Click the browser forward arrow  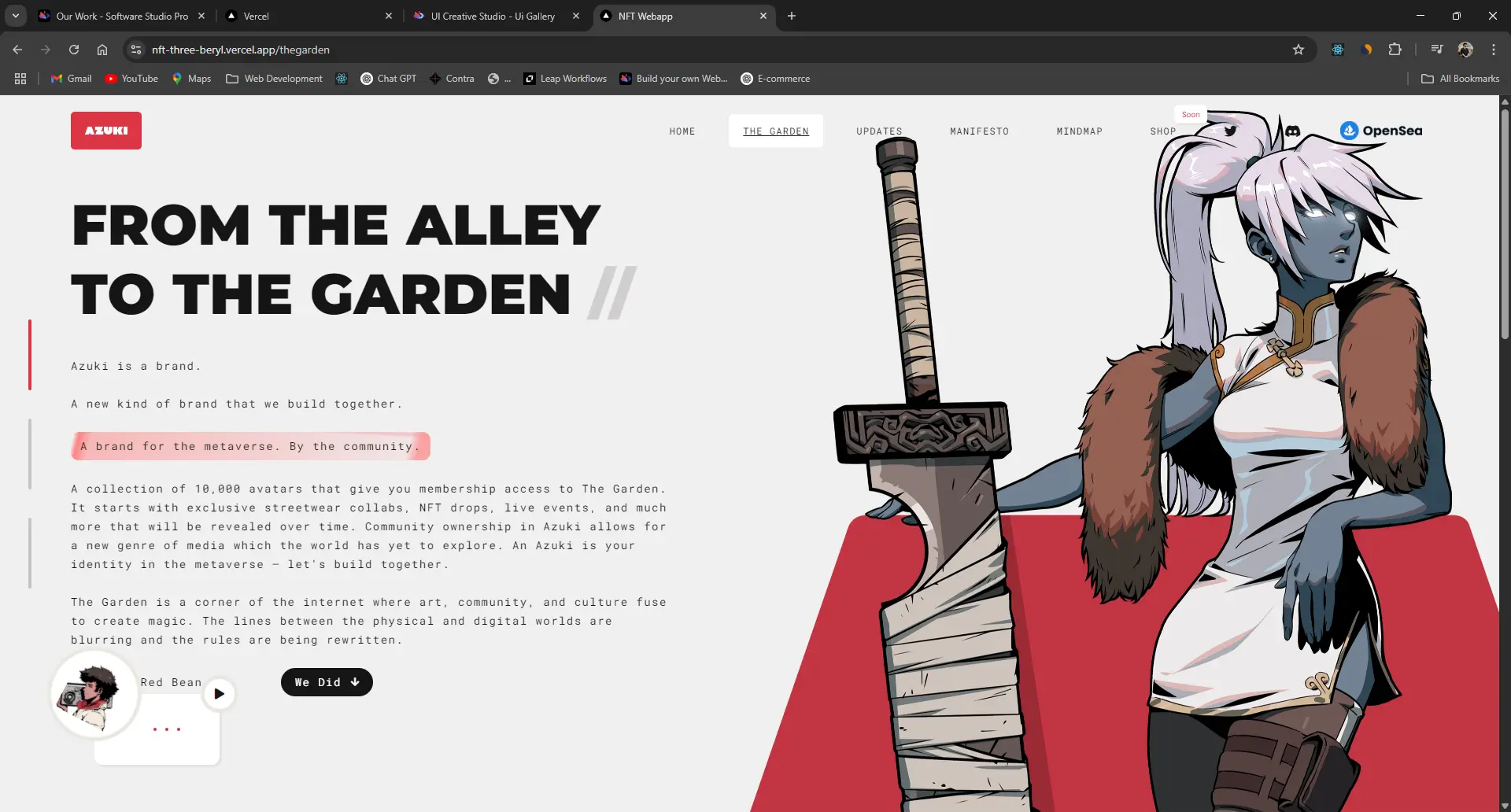(x=46, y=50)
